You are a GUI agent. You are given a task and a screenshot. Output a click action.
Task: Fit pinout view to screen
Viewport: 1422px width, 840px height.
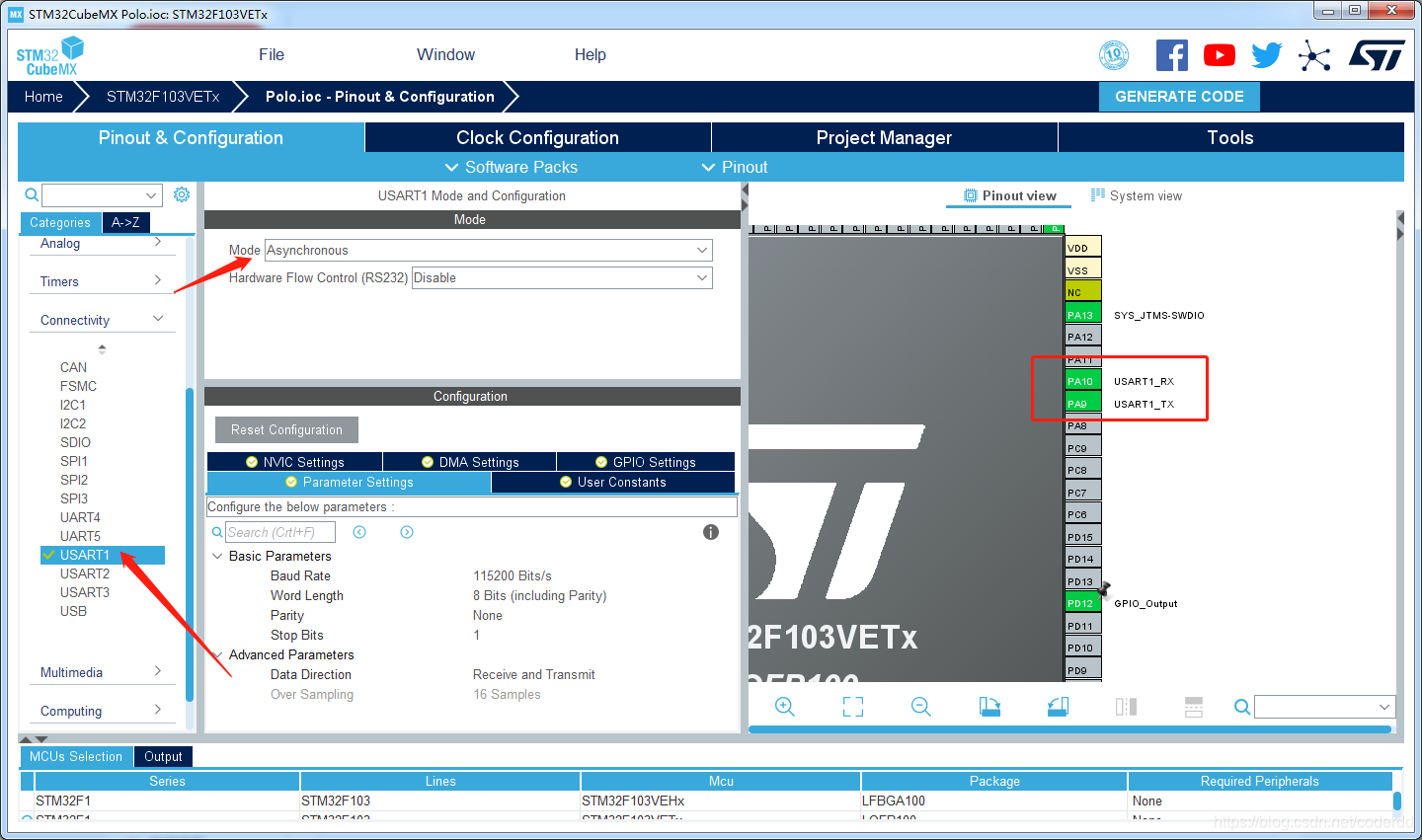[x=853, y=707]
